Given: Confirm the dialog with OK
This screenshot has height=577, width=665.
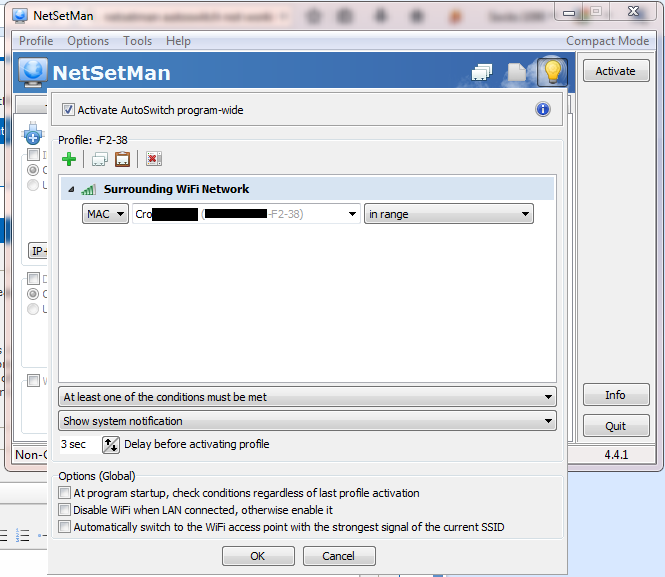Looking at the screenshot, I should coord(258,556).
